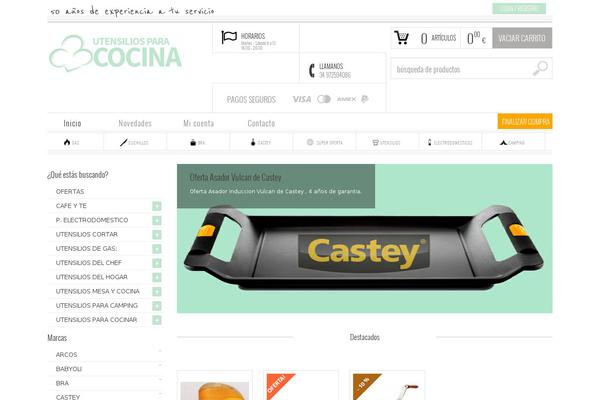The width and height of the screenshot is (600, 400).
Task: Click the Utensilios del Chef category link
Action: click(89, 263)
